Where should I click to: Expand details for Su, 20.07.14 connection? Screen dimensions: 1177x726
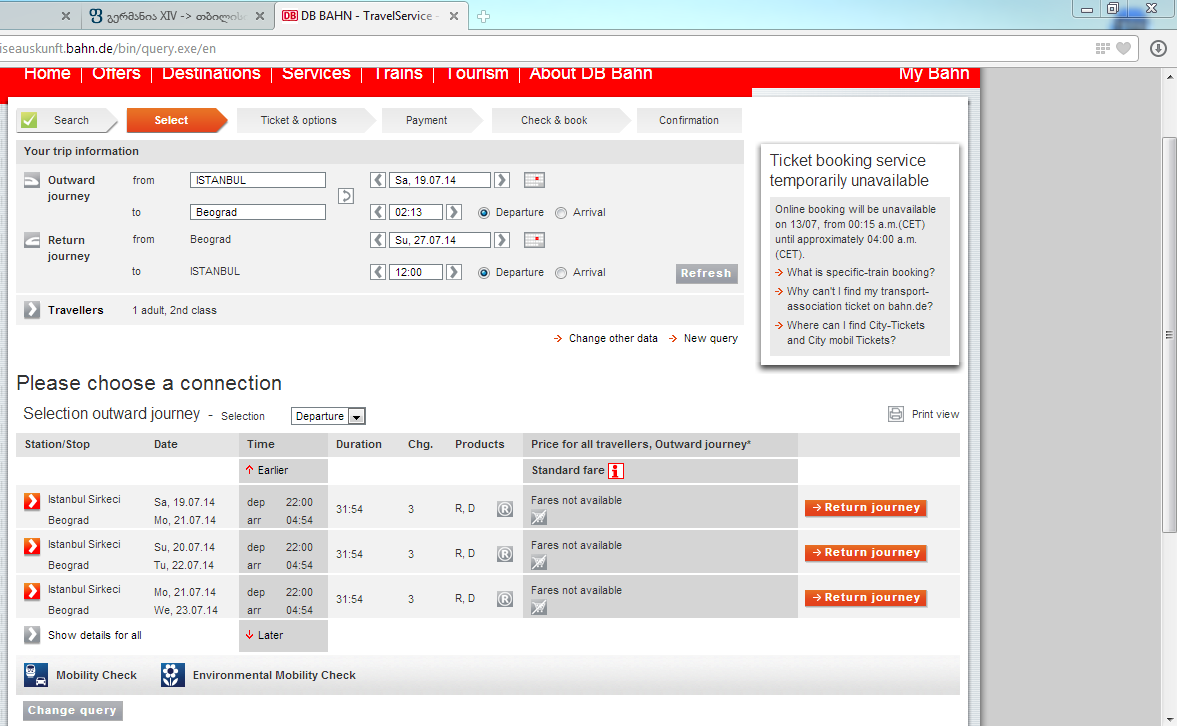pos(32,547)
